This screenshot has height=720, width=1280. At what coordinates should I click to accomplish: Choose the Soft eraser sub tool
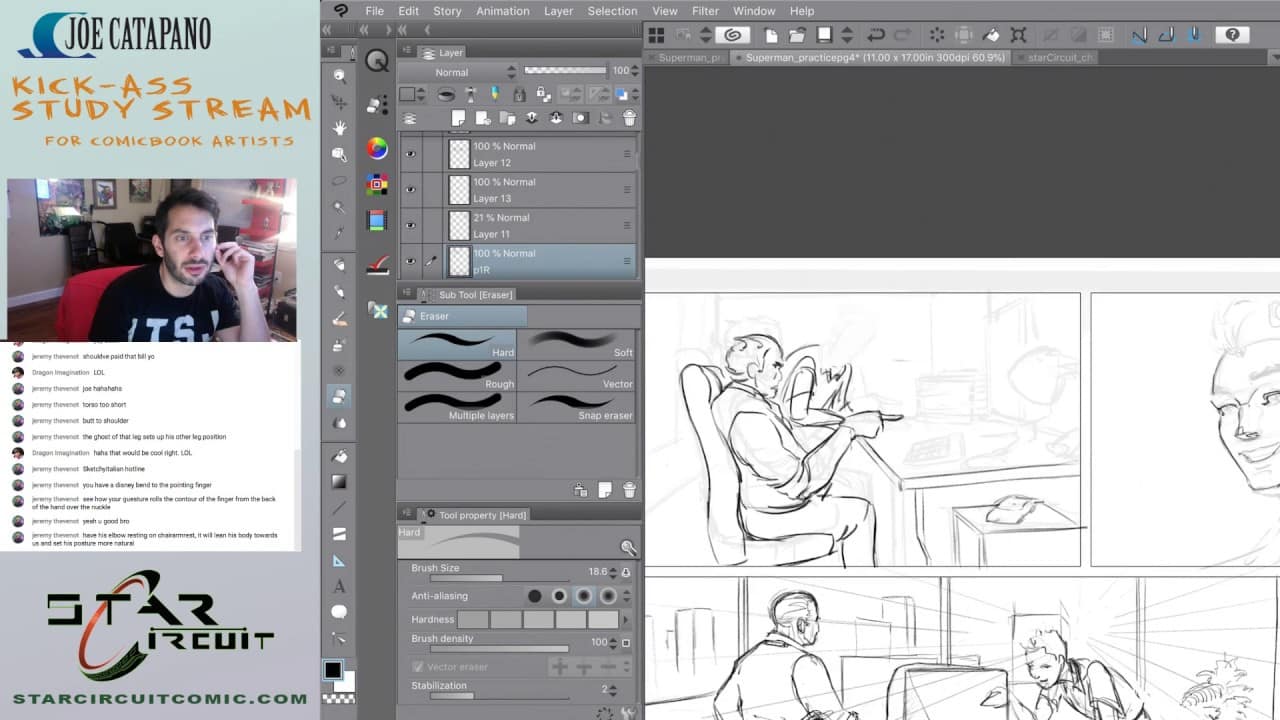577,344
